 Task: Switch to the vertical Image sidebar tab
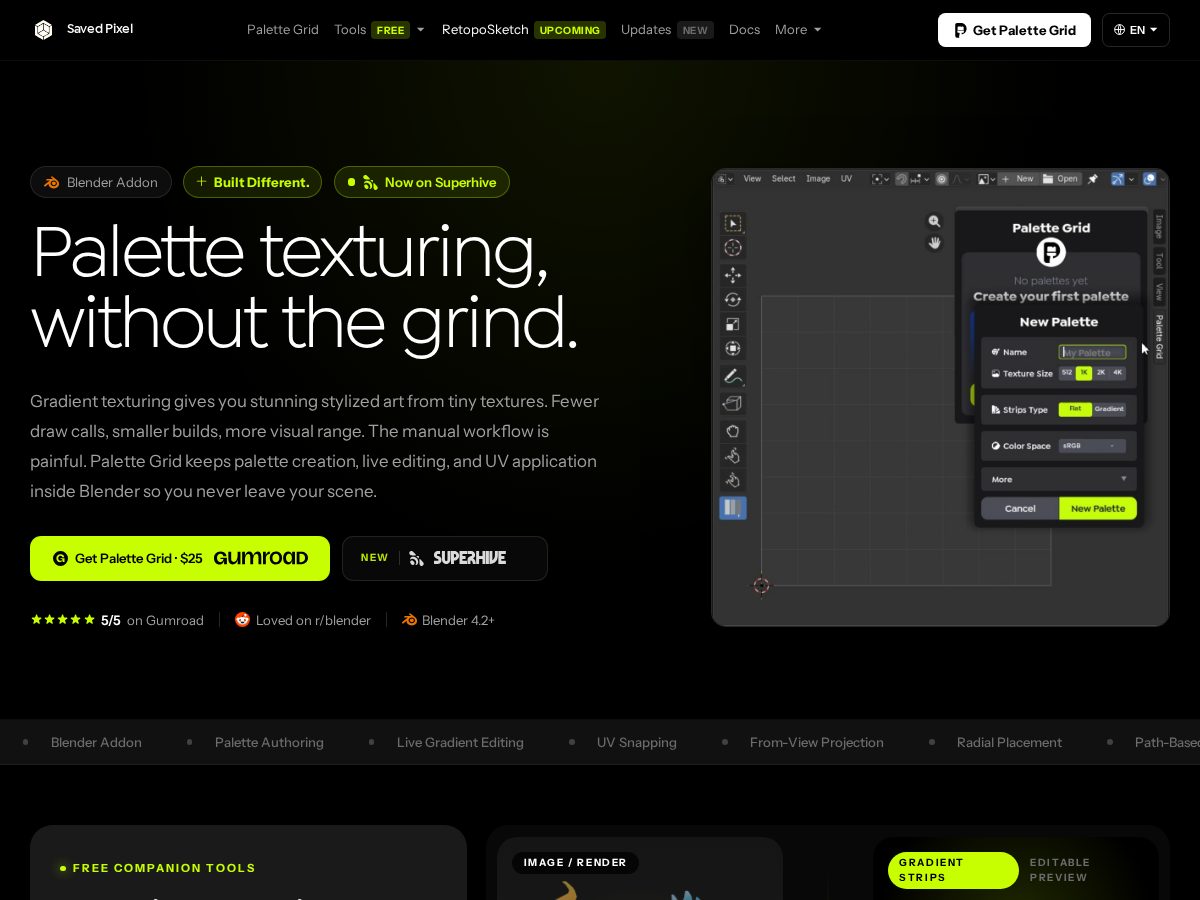[x=1160, y=226]
